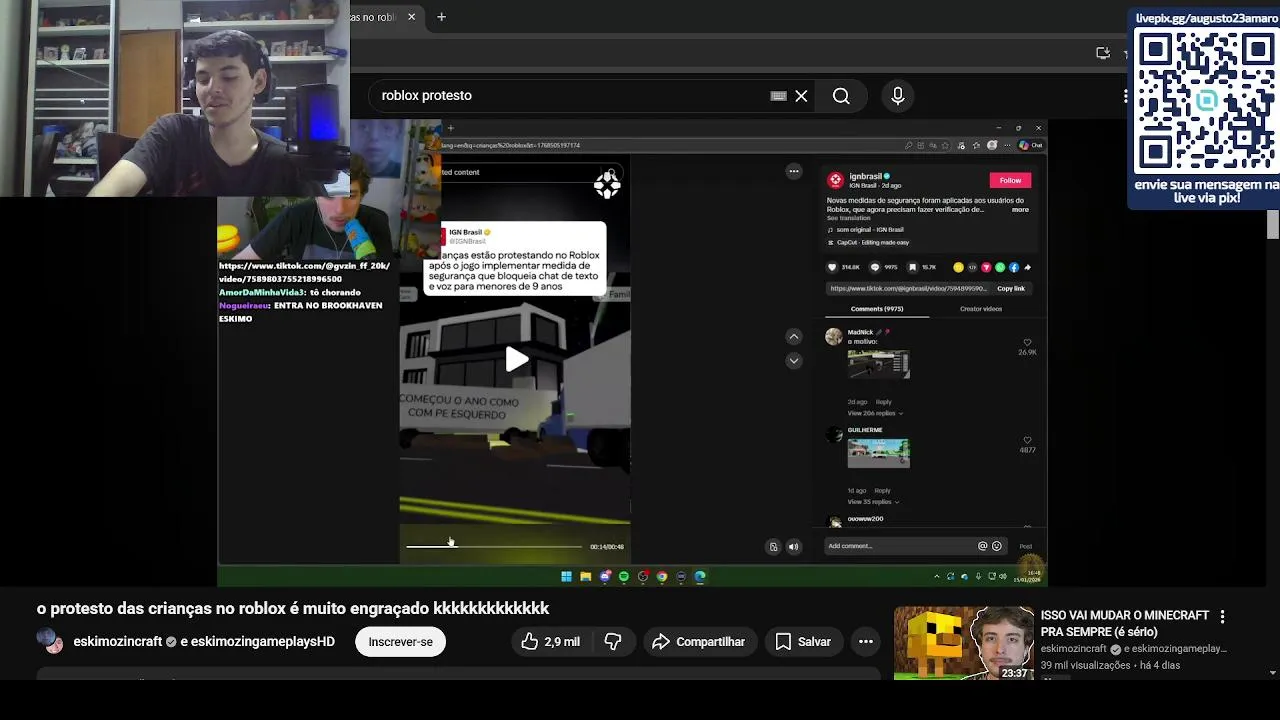The height and width of the screenshot is (720, 1280).
Task: Open Spotify from the taskbar
Action: [623, 577]
